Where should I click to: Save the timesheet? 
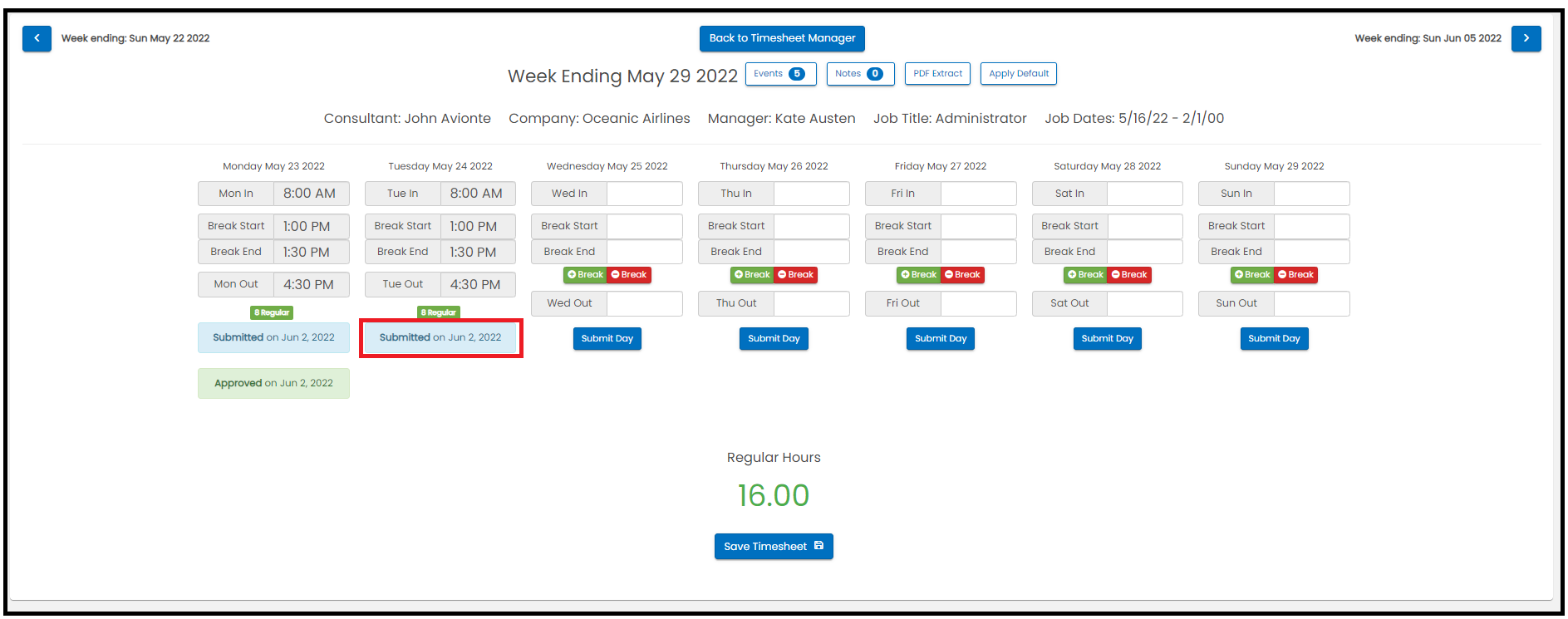click(x=774, y=546)
